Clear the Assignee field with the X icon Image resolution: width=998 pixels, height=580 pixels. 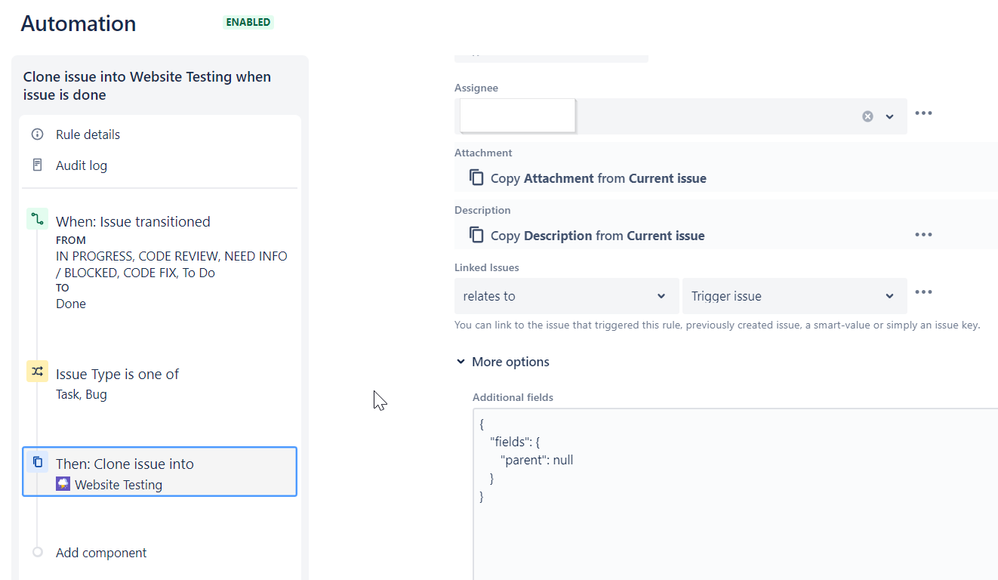(868, 117)
